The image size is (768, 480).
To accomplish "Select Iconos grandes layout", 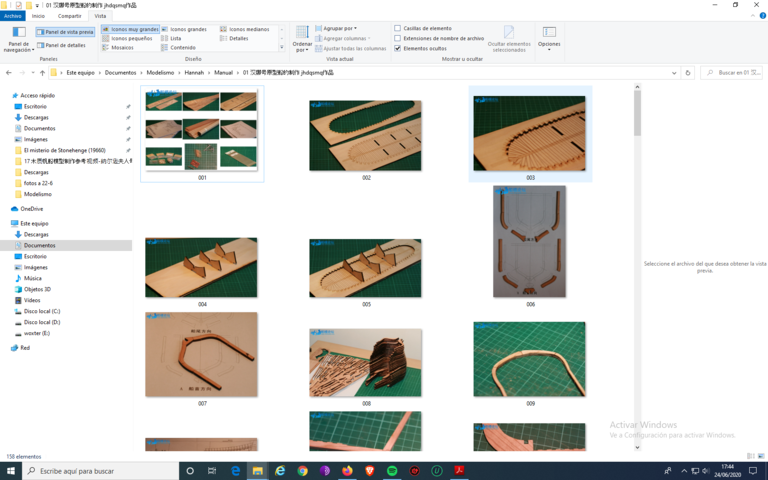I will (x=184, y=29).
